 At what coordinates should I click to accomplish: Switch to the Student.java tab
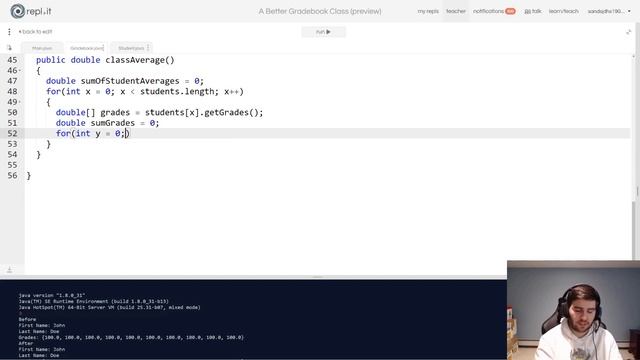point(131,48)
